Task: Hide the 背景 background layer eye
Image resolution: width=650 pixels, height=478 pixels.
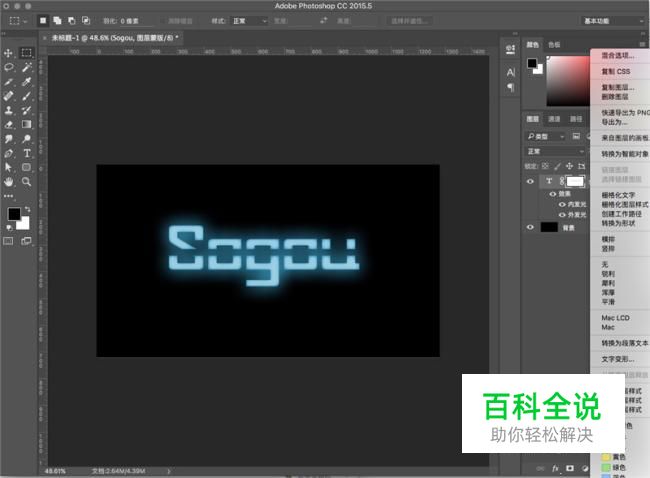Action: coord(530,227)
